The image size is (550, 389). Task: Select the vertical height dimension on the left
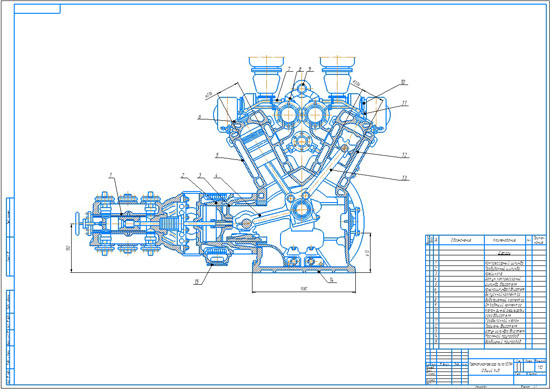pos(68,248)
